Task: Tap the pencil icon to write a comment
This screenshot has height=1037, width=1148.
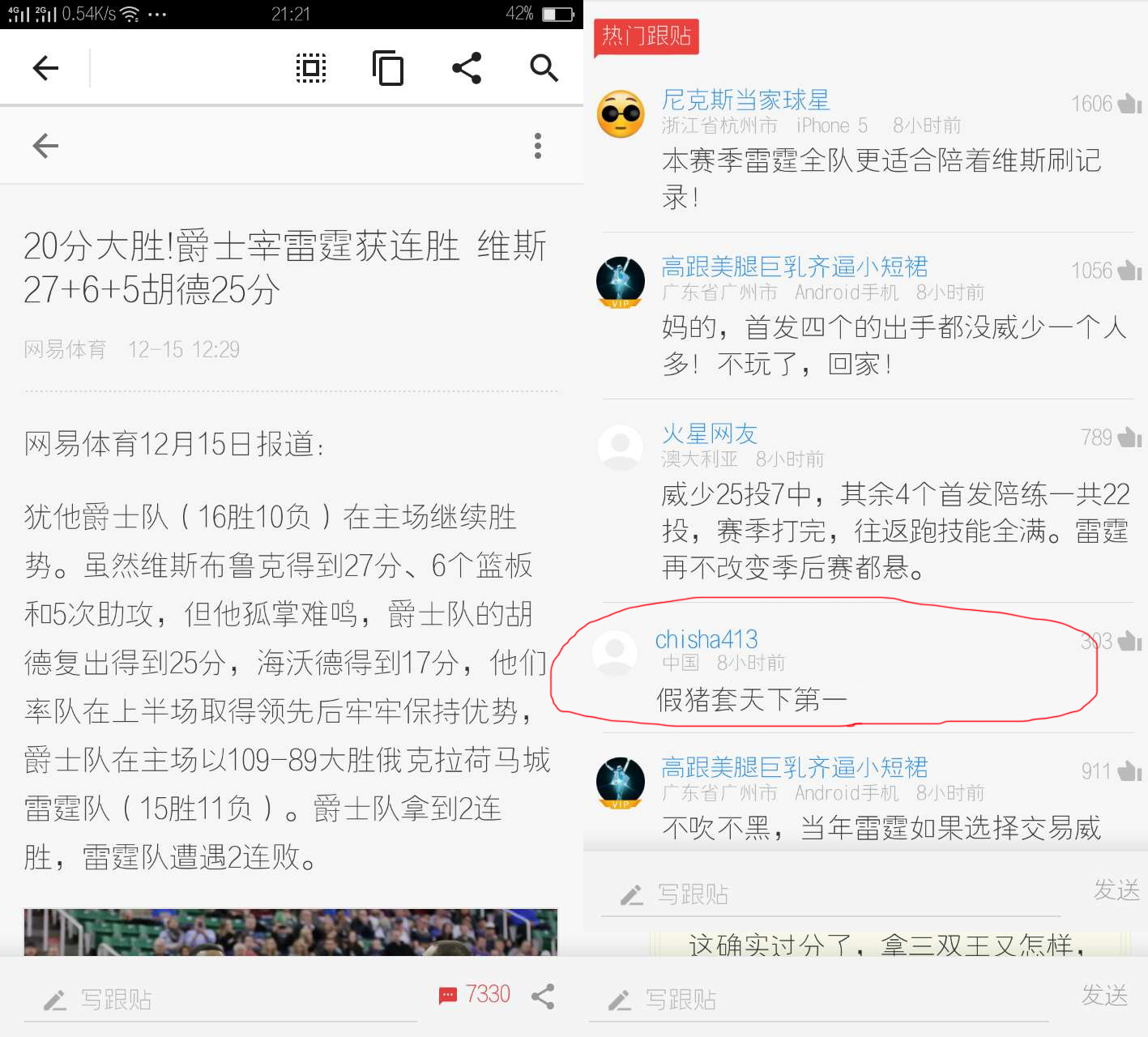Action: (53, 1000)
